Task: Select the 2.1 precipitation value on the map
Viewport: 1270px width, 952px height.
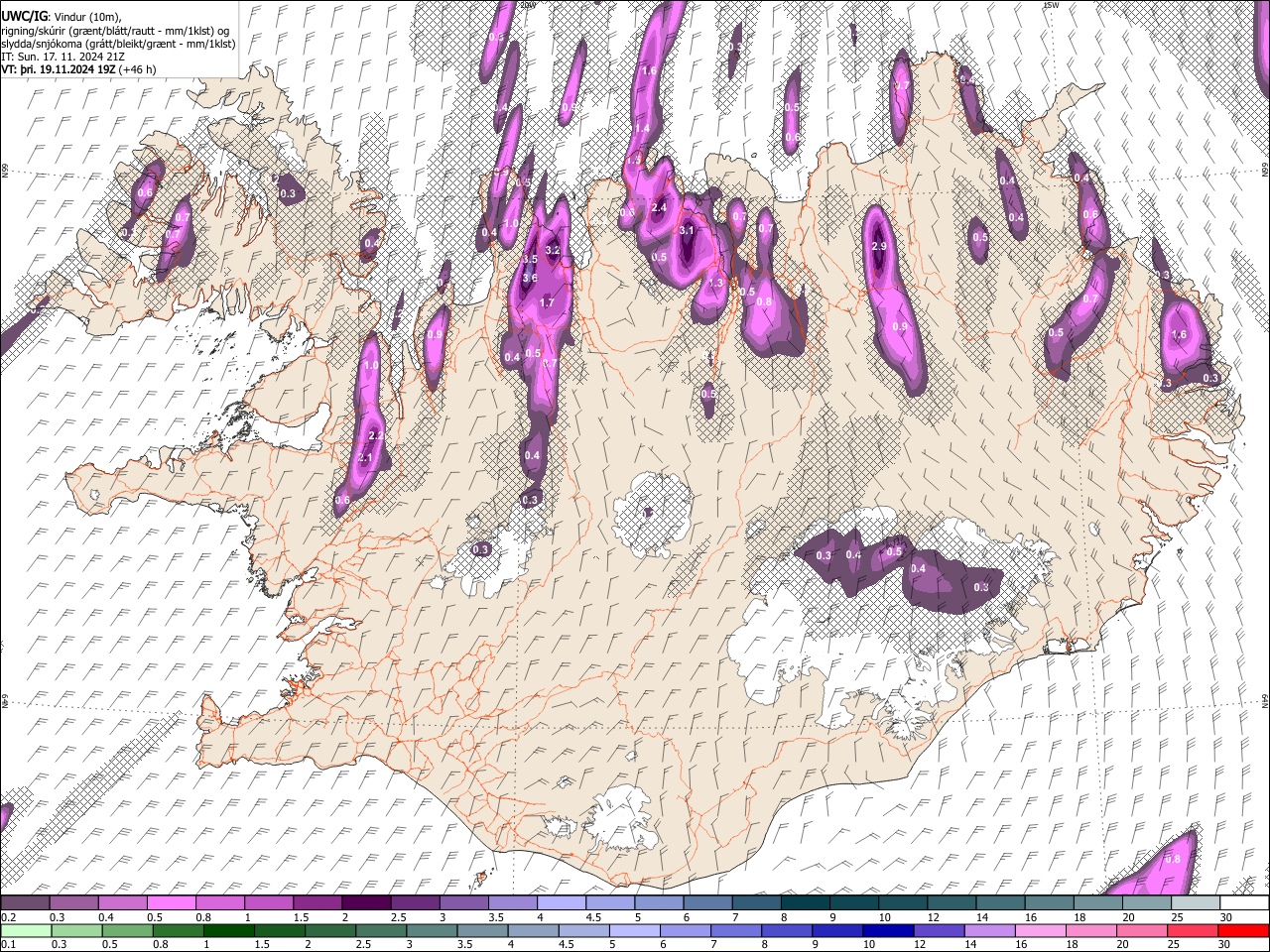Action: click(x=364, y=458)
